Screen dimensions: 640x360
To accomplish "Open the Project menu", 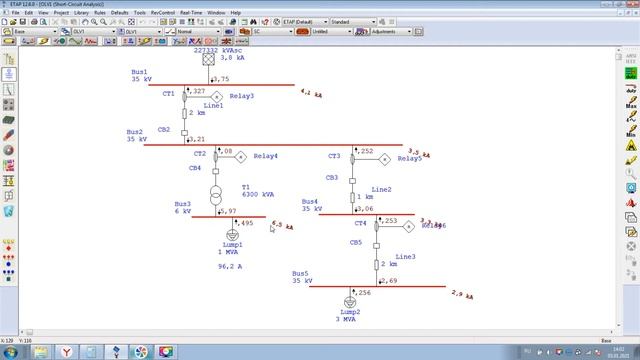I will point(61,13).
